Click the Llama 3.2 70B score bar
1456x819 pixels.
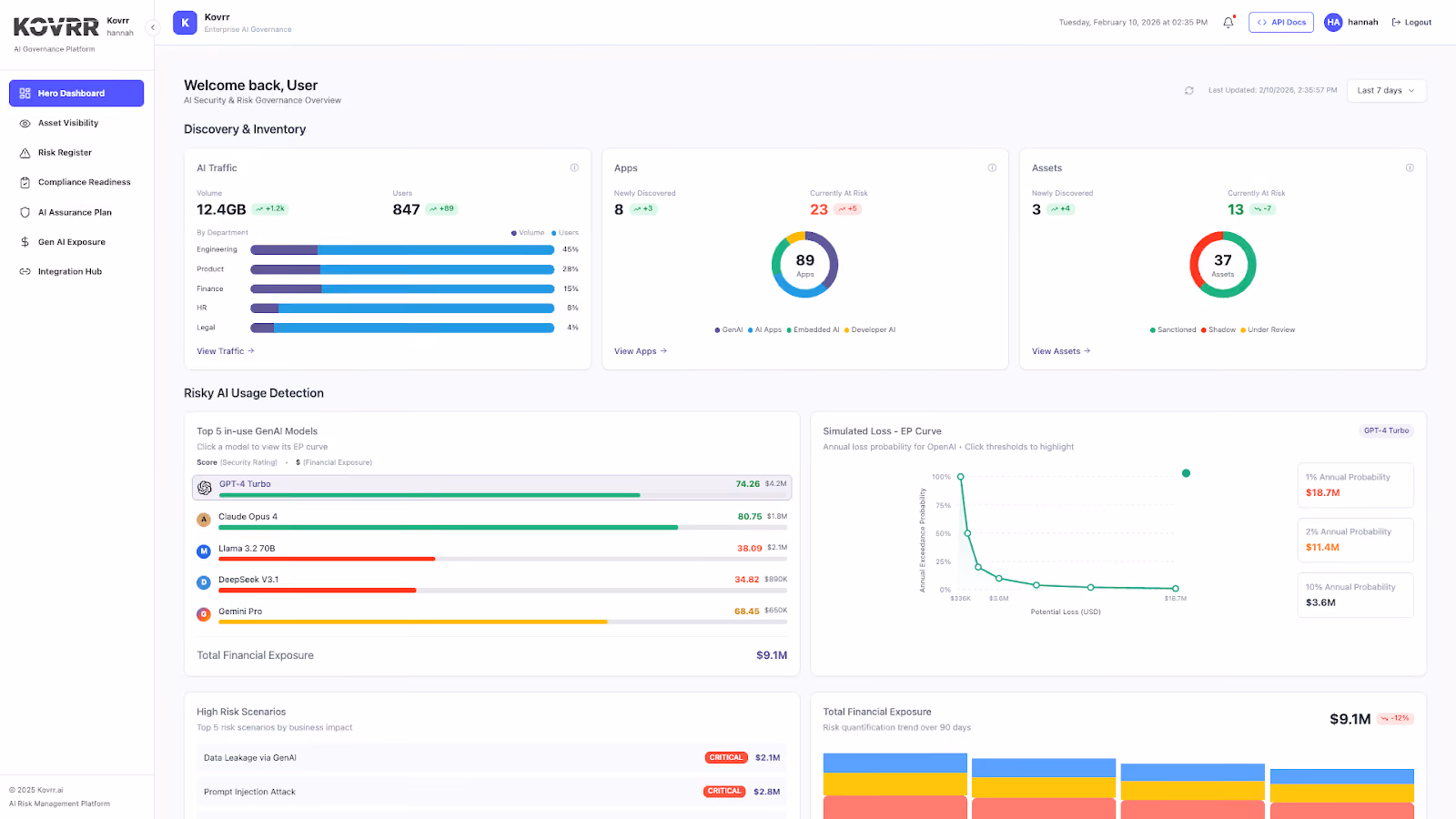coord(502,559)
